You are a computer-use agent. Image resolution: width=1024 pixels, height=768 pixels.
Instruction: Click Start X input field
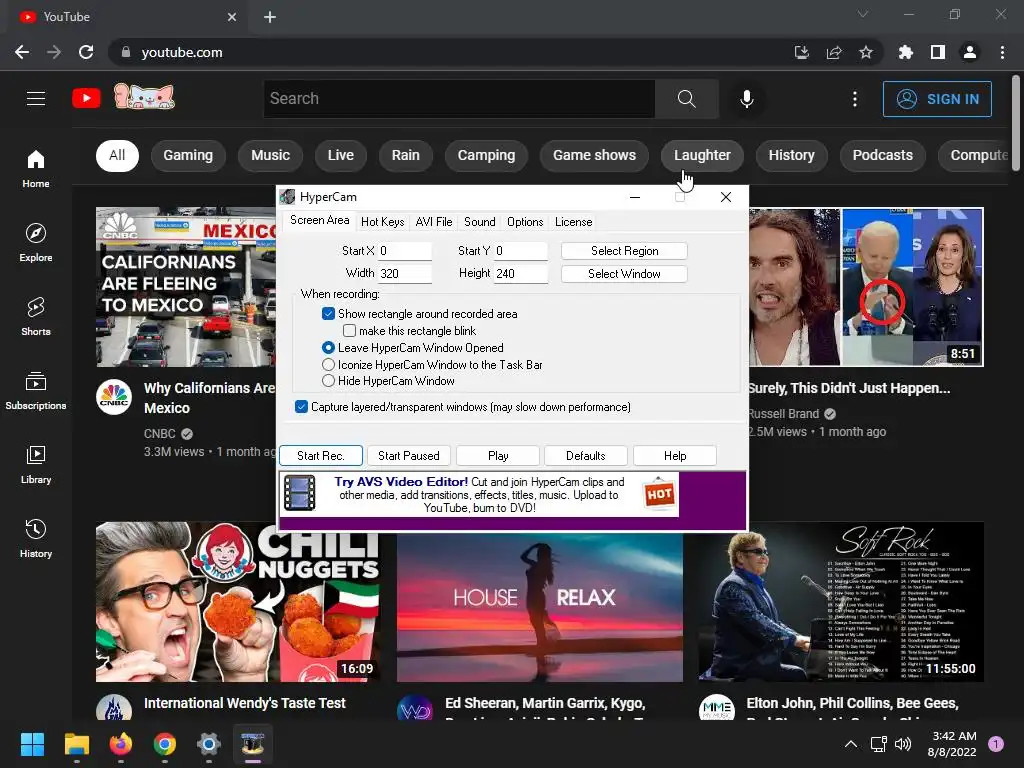pyautogui.click(x=404, y=251)
